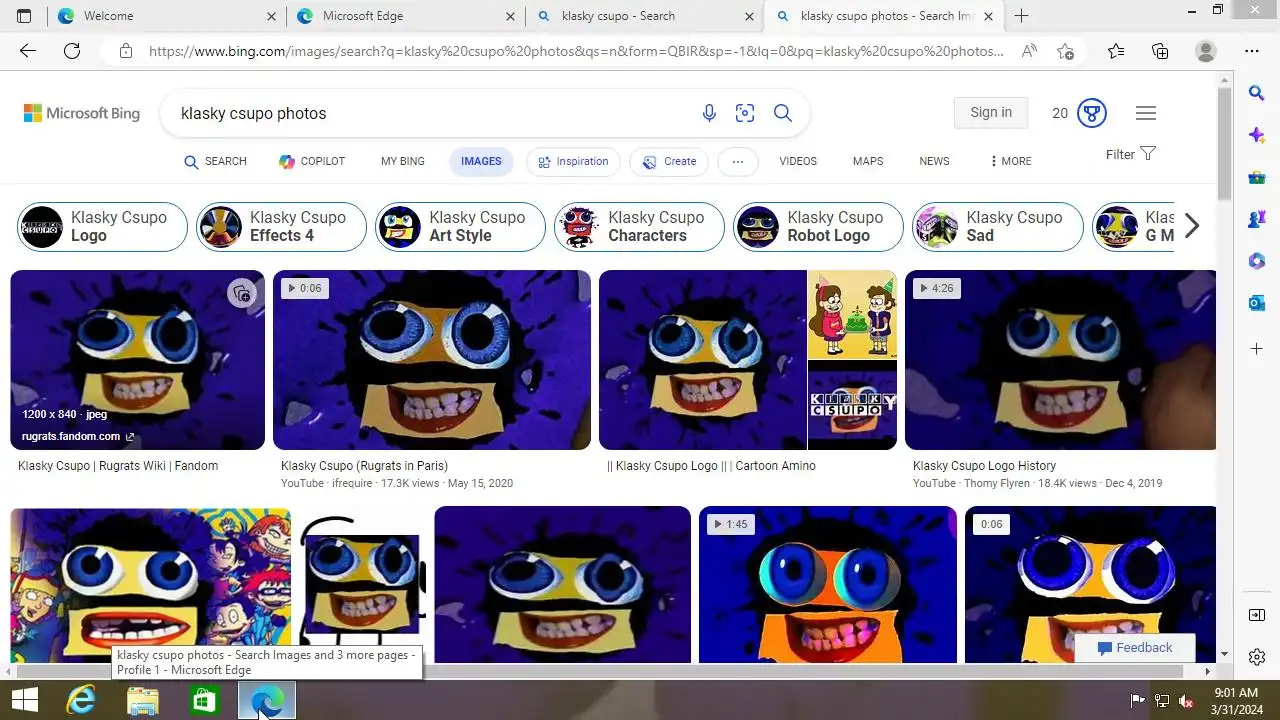Image resolution: width=1280 pixels, height=720 pixels.
Task: Select Klasky Csupo Robot Logo suggestion
Action: [818, 226]
